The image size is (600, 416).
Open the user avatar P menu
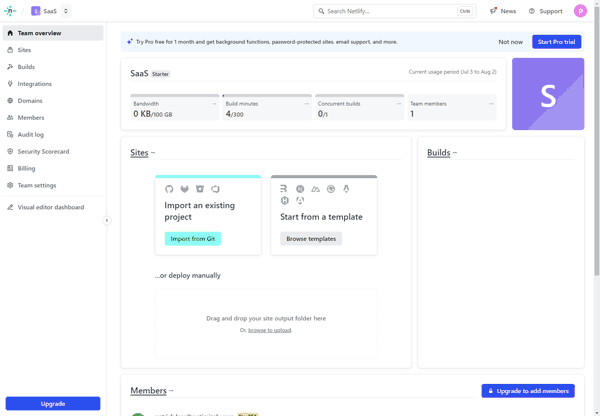click(580, 11)
